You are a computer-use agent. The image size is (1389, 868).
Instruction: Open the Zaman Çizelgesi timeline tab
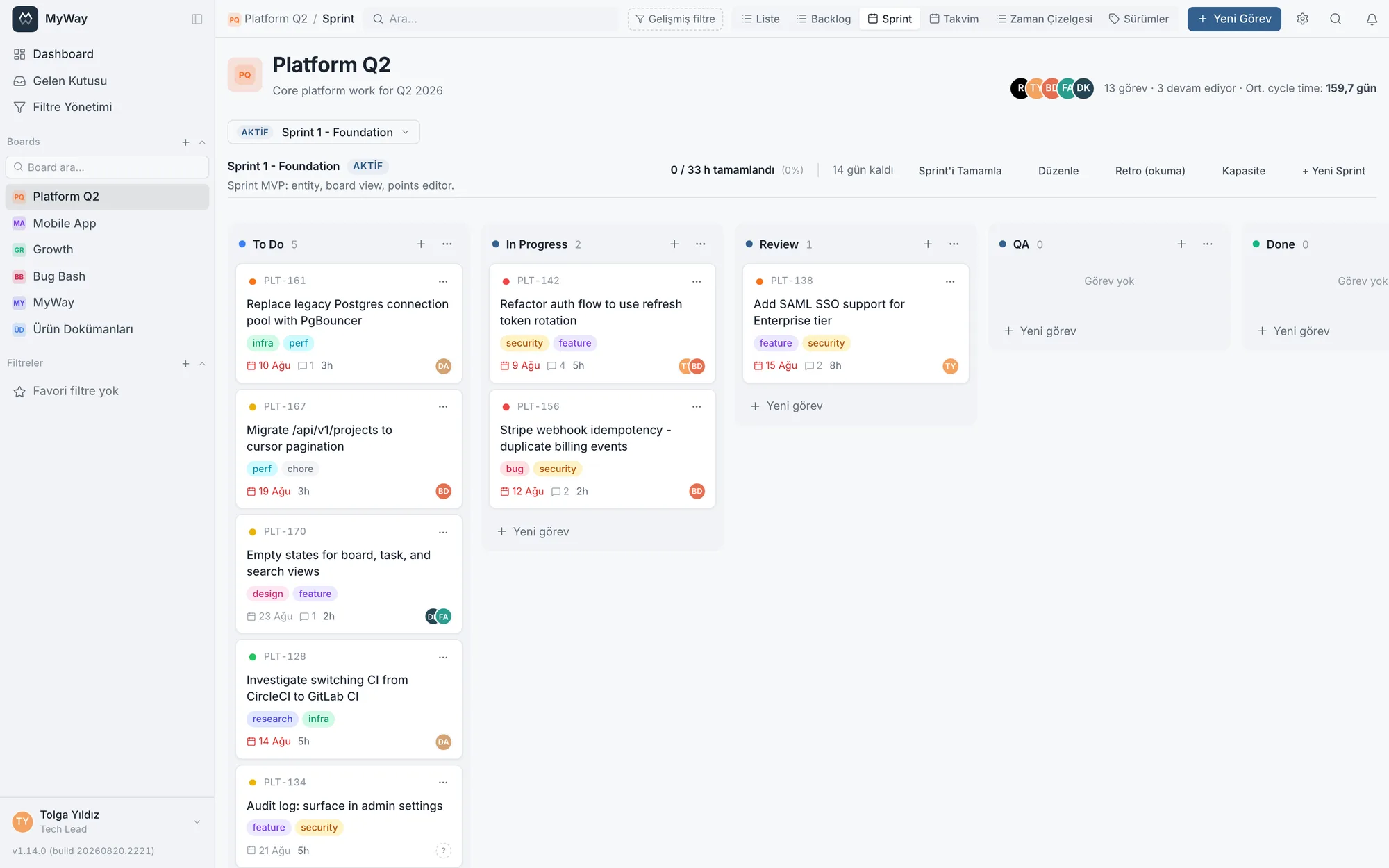click(1044, 19)
